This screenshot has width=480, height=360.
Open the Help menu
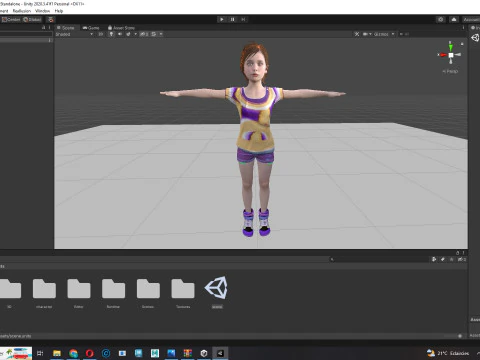coord(59,11)
